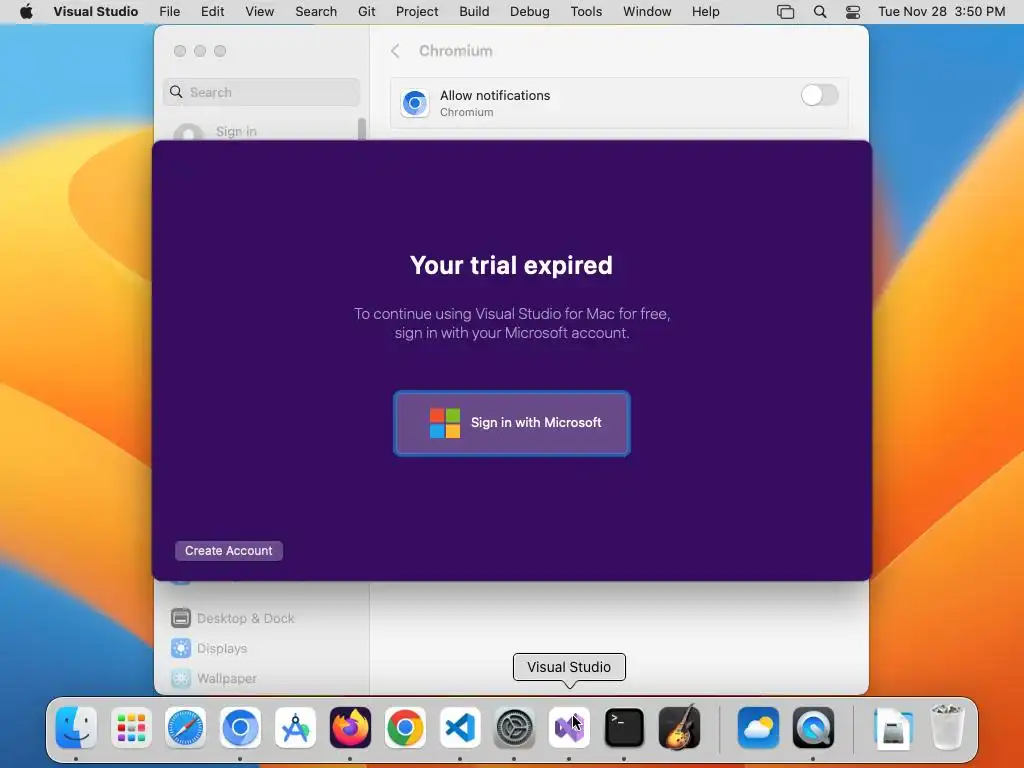Open the Build menu
This screenshot has height=768, width=1024.
pyautogui.click(x=474, y=11)
